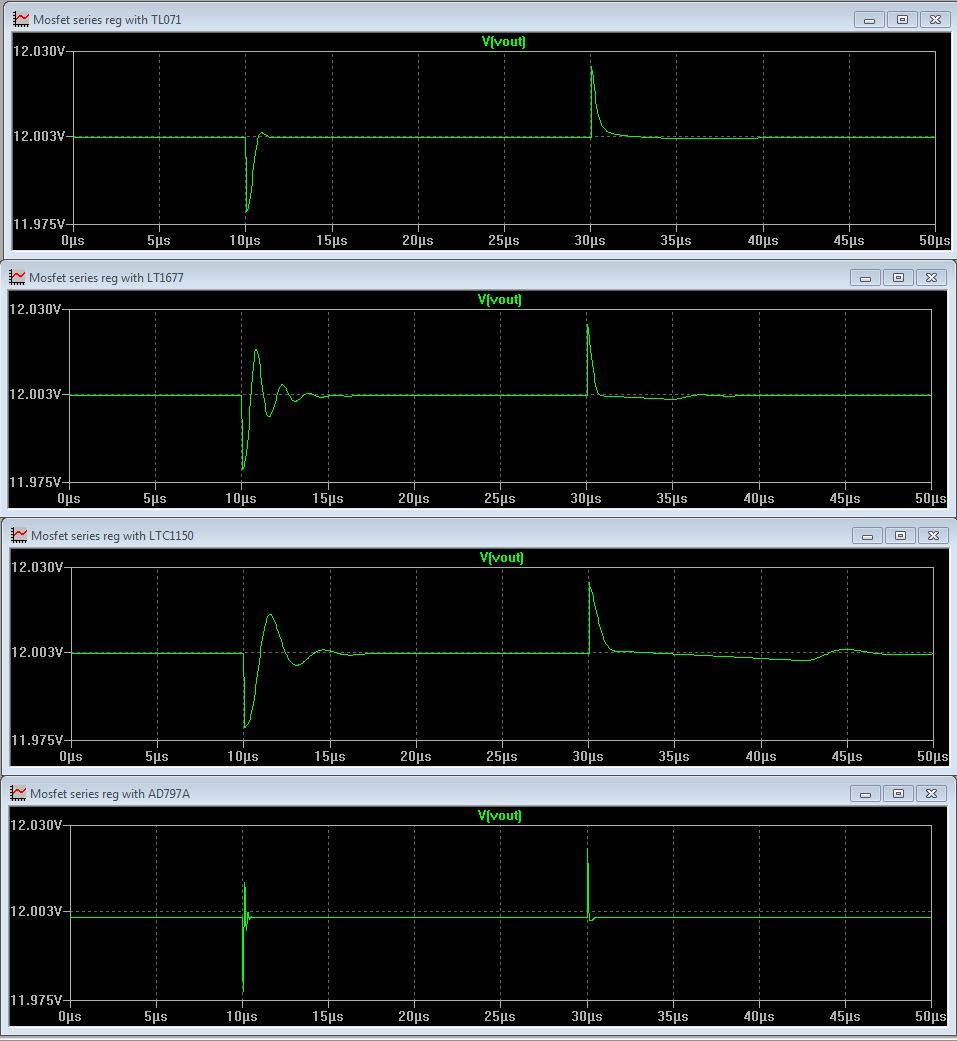Click the 45µs time label in the LTC1150 plot
This screenshot has height=1041, width=957.
tap(847, 756)
